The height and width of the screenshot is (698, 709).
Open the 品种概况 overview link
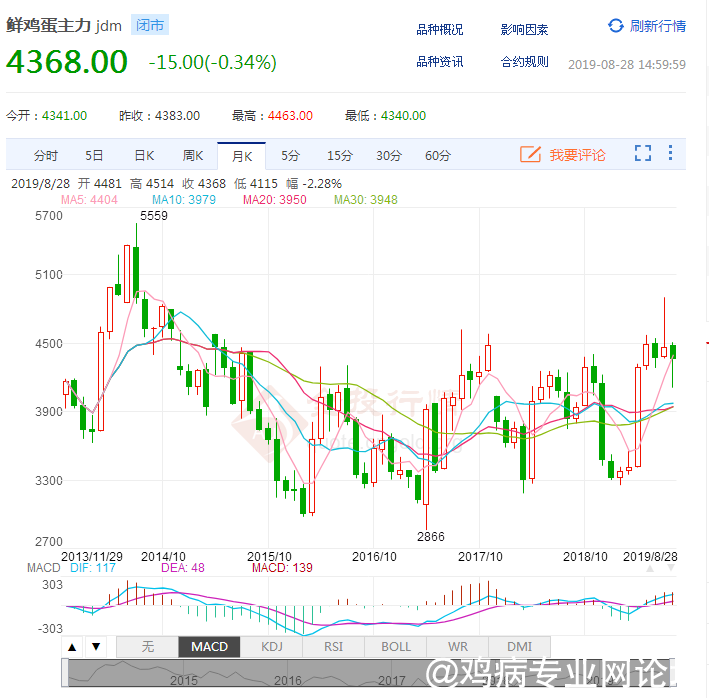440,30
